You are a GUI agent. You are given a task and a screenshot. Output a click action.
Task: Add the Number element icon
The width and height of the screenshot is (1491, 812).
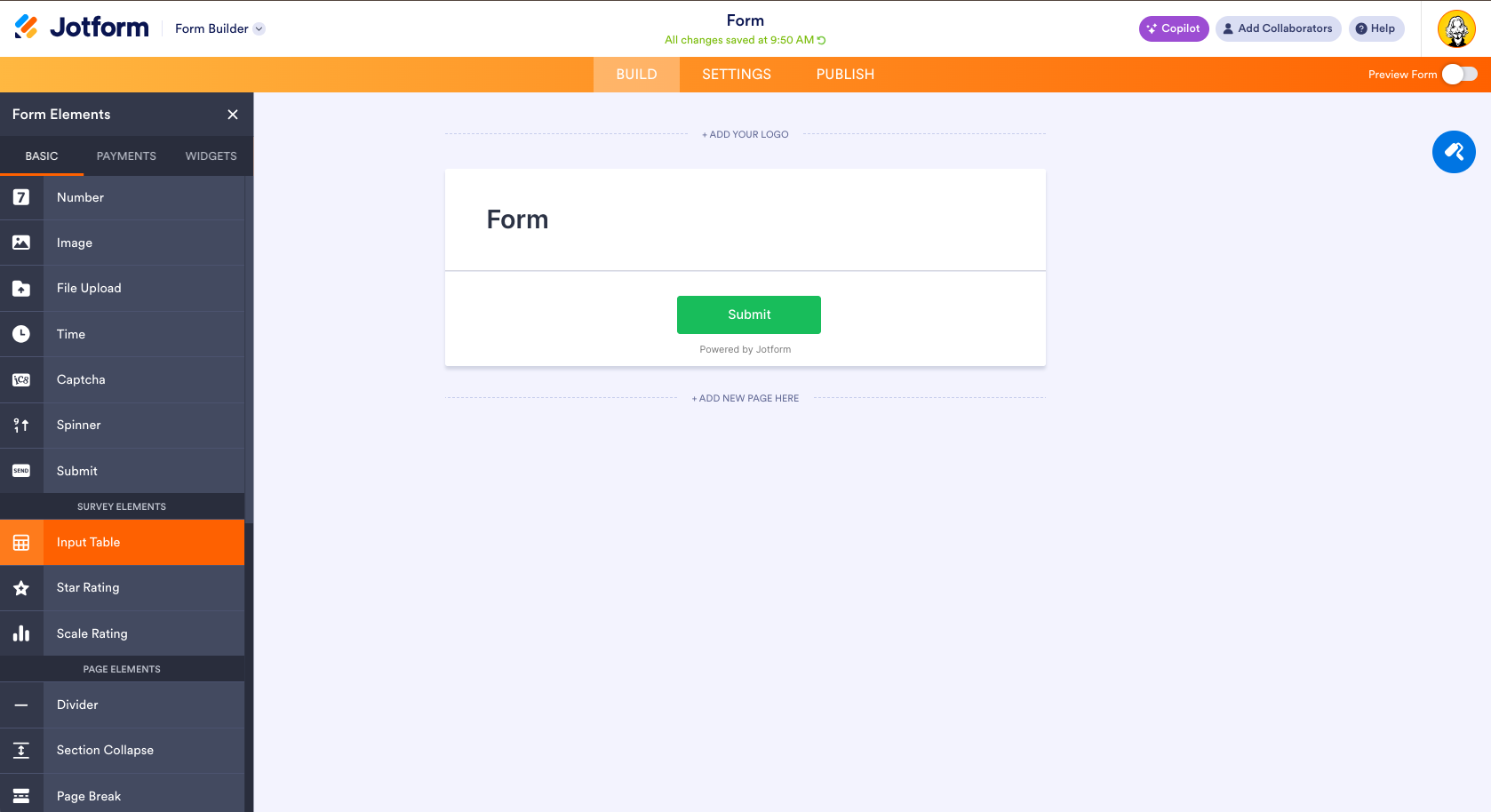[x=21, y=197]
